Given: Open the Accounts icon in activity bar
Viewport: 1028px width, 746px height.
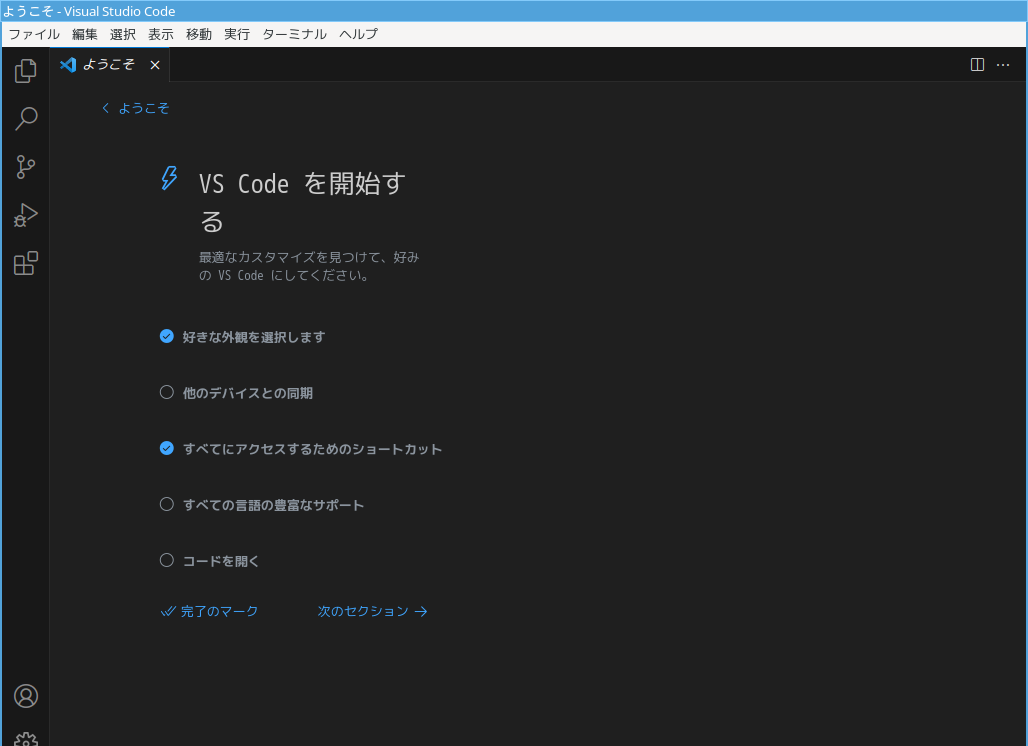Looking at the screenshot, I should click(26, 696).
